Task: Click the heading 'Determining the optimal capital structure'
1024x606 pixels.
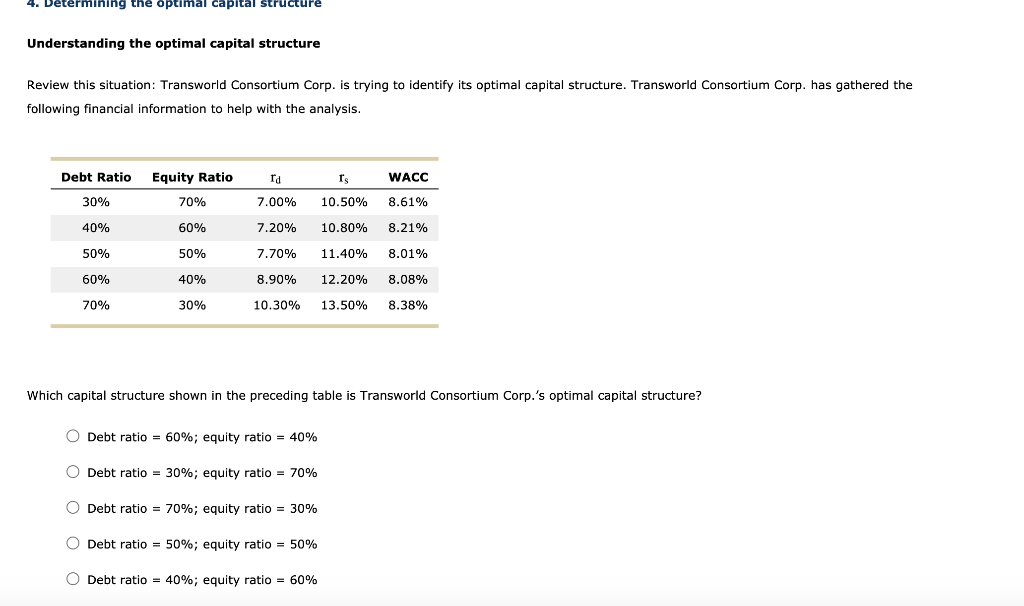Action: coord(175,4)
